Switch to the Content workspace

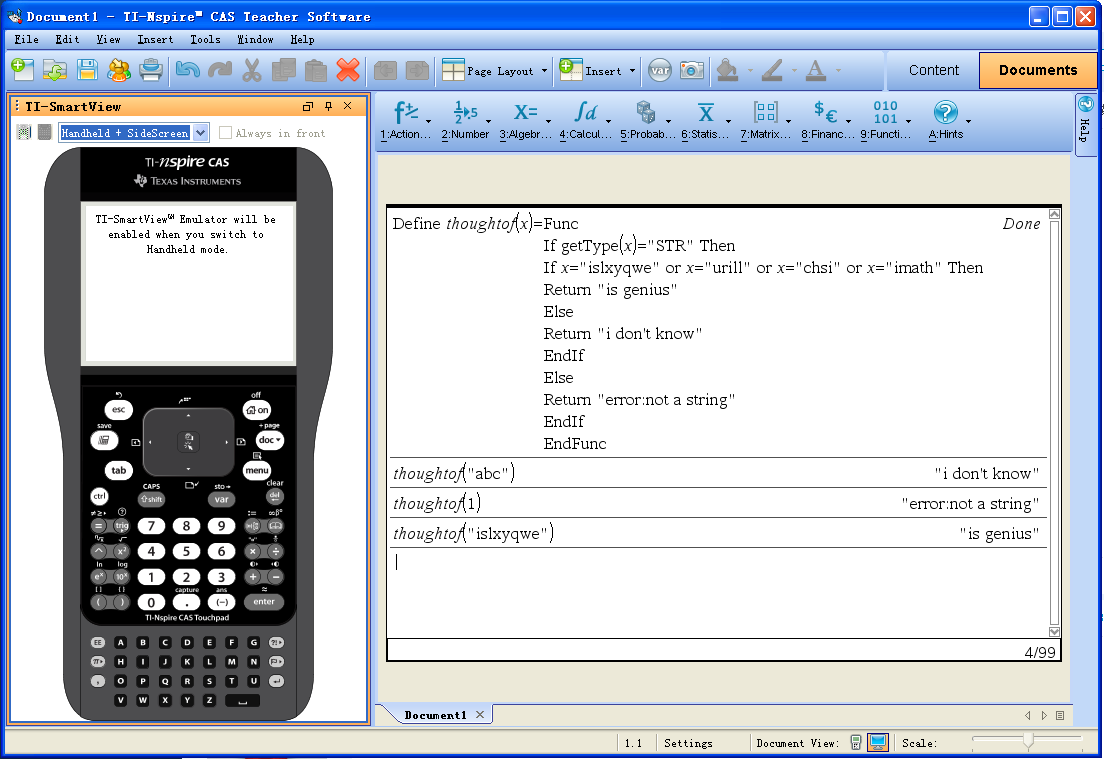pyautogui.click(x=933, y=70)
